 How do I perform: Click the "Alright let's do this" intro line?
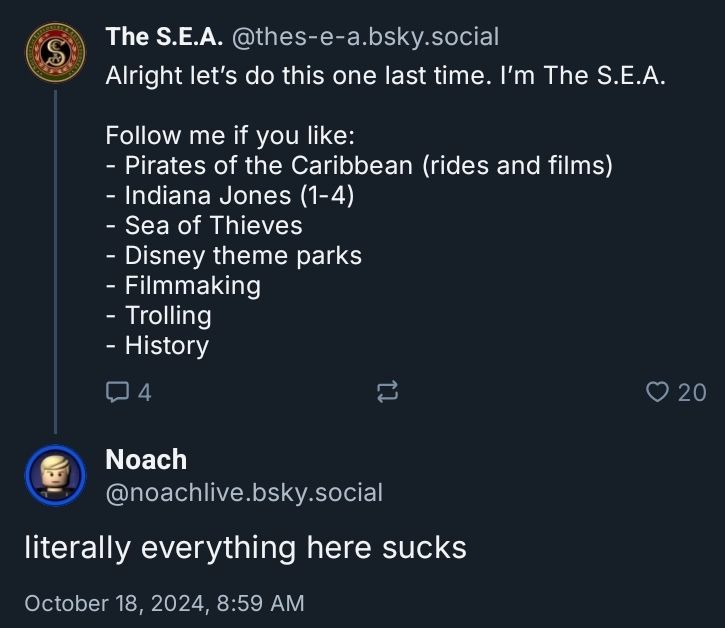pos(385,76)
